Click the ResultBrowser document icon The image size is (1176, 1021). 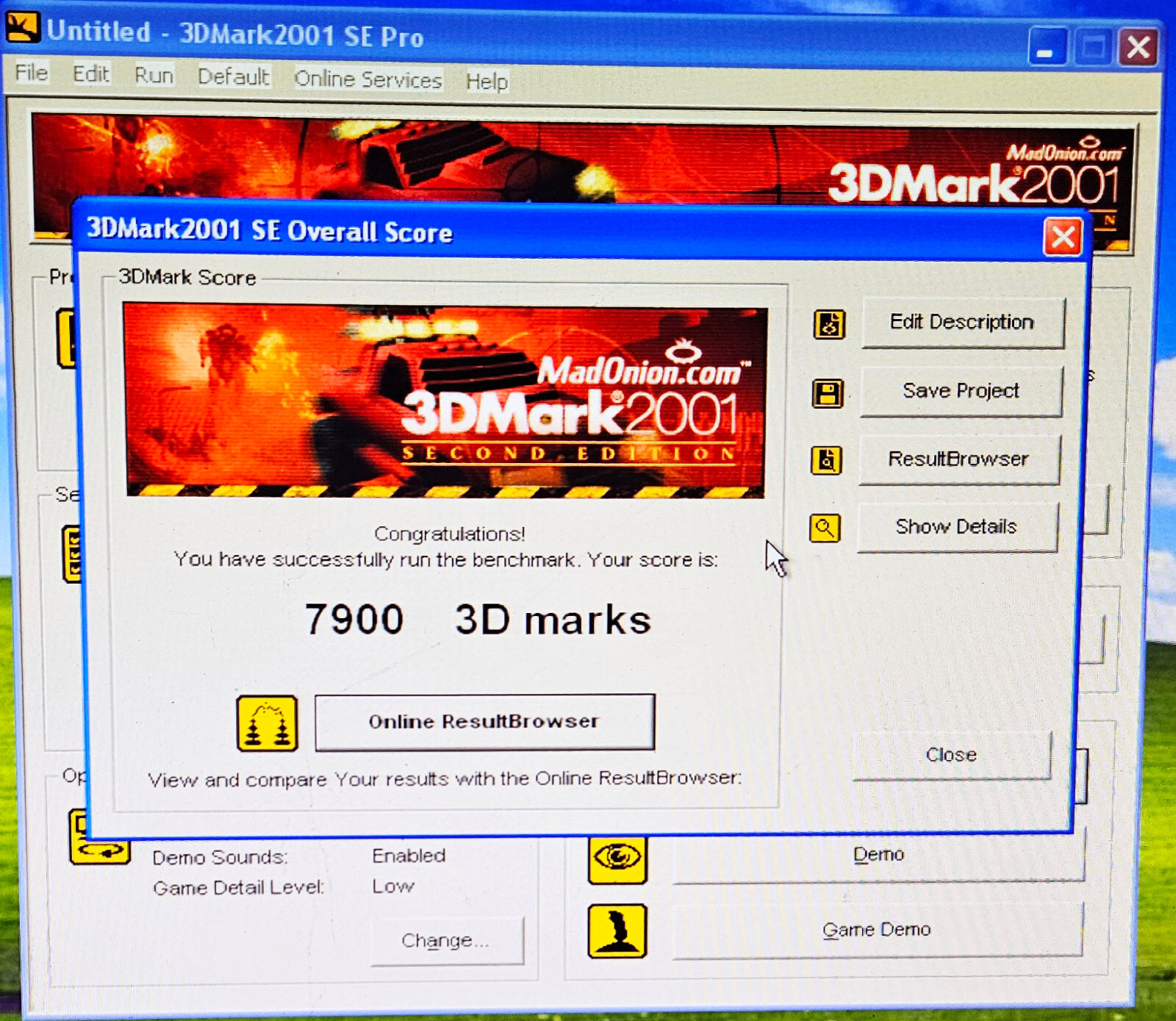[826, 461]
